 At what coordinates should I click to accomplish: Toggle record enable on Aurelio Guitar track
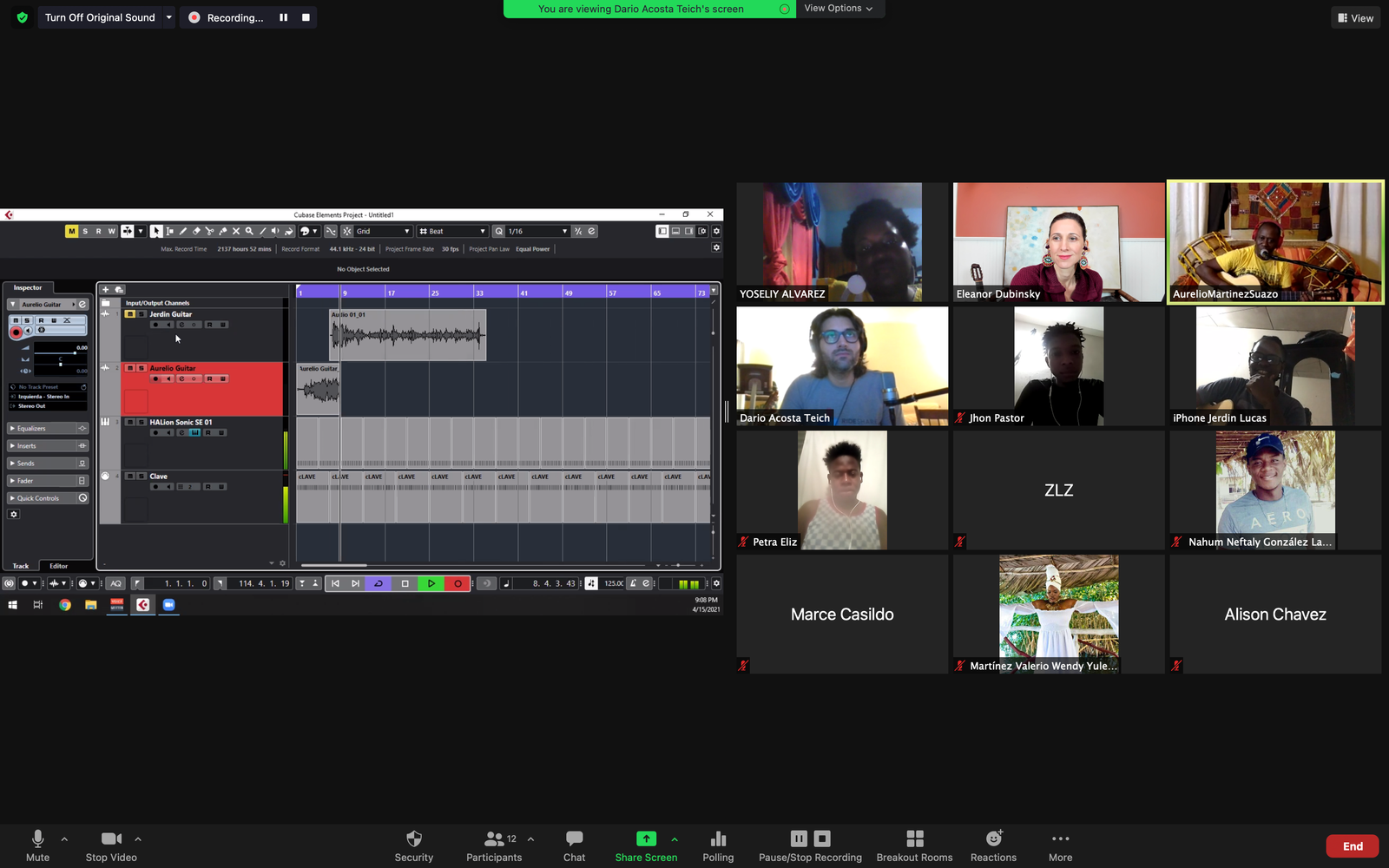coord(155,379)
